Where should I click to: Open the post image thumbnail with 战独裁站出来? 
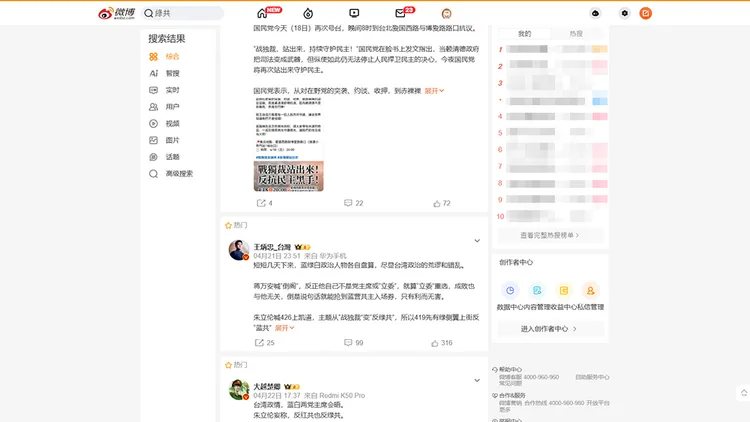click(x=288, y=144)
